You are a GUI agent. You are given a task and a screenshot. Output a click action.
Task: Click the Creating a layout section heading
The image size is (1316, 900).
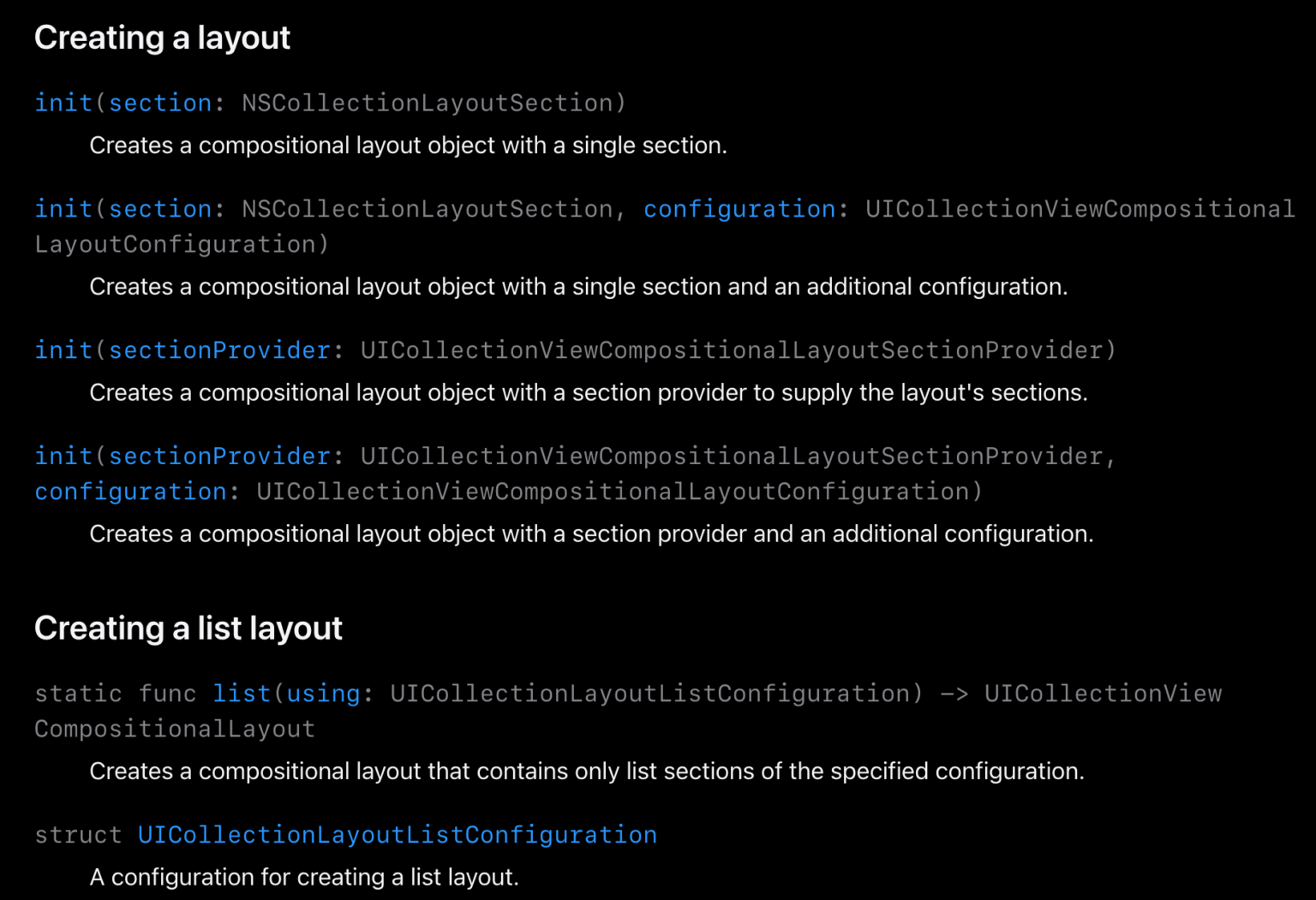click(x=162, y=38)
